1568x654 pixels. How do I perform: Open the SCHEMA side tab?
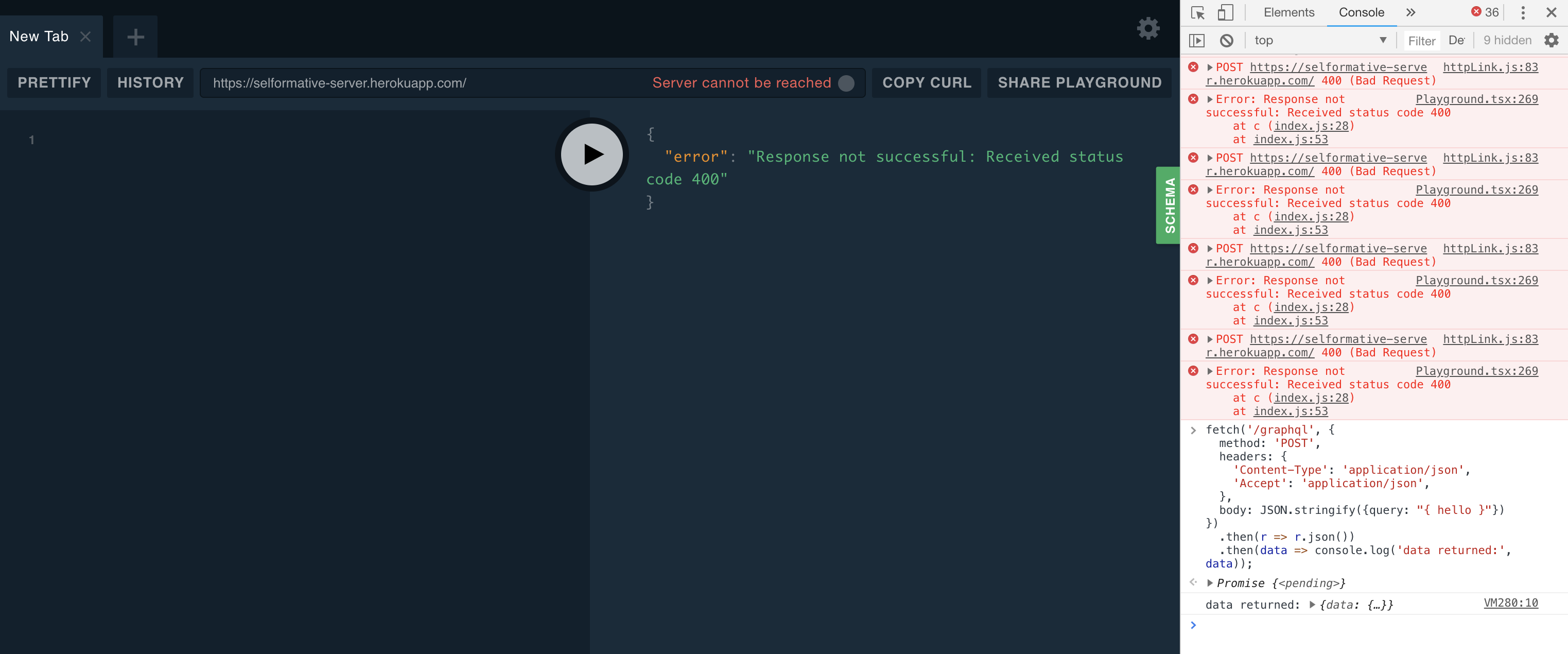[1169, 205]
